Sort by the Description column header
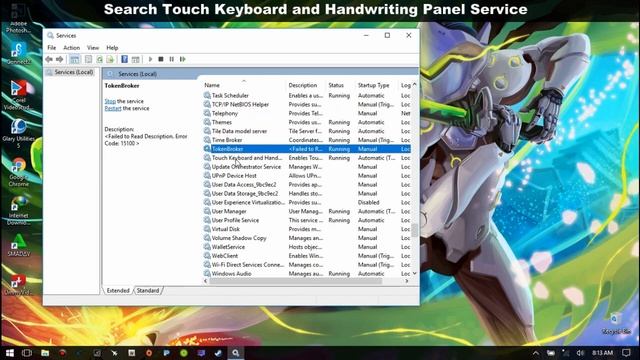The width and height of the screenshot is (640, 360). pyautogui.click(x=306, y=85)
